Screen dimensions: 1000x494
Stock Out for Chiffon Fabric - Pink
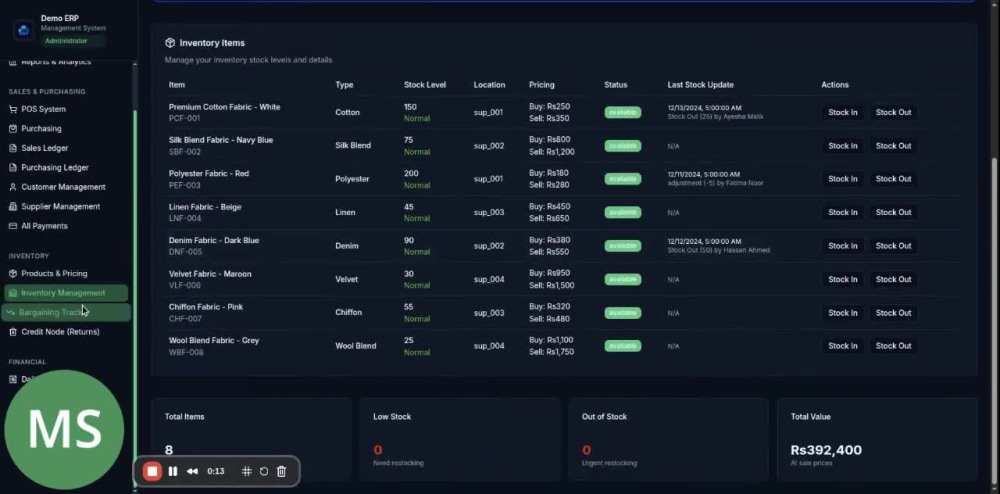893,313
